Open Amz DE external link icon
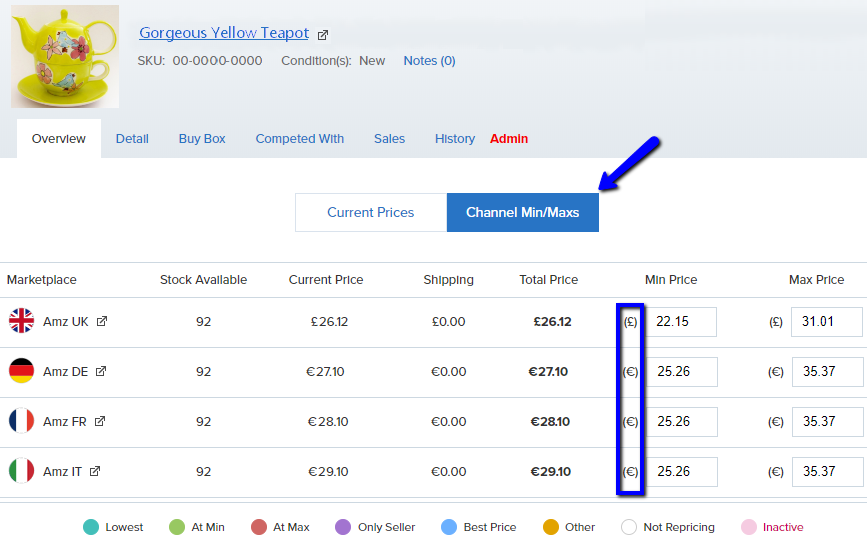 [x=101, y=372]
